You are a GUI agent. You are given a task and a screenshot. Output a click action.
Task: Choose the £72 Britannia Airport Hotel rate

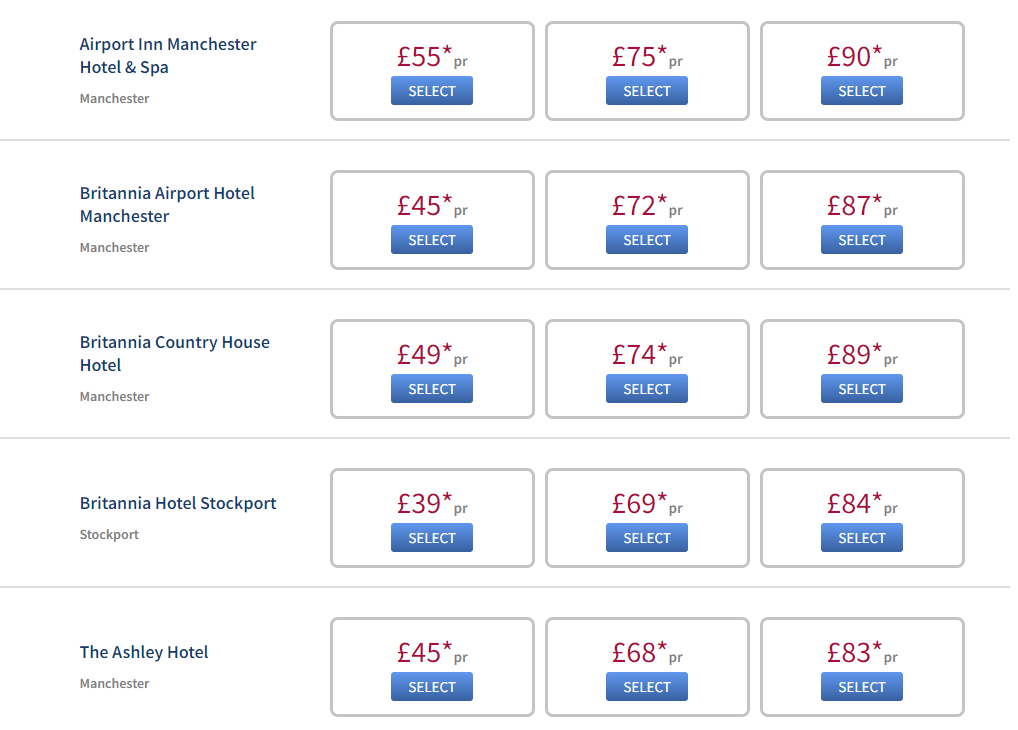[x=647, y=240]
